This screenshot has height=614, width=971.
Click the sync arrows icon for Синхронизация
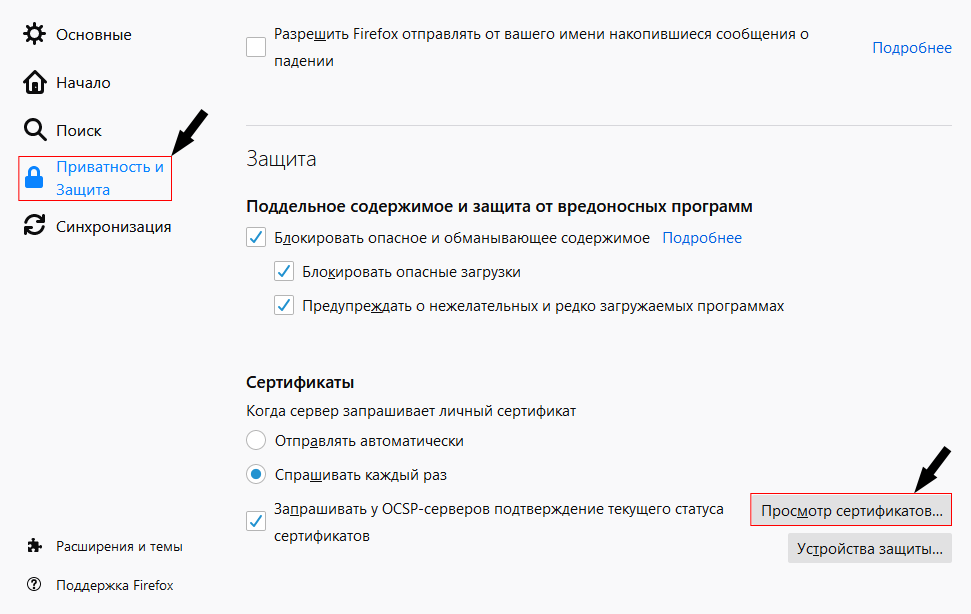(34, 225)
